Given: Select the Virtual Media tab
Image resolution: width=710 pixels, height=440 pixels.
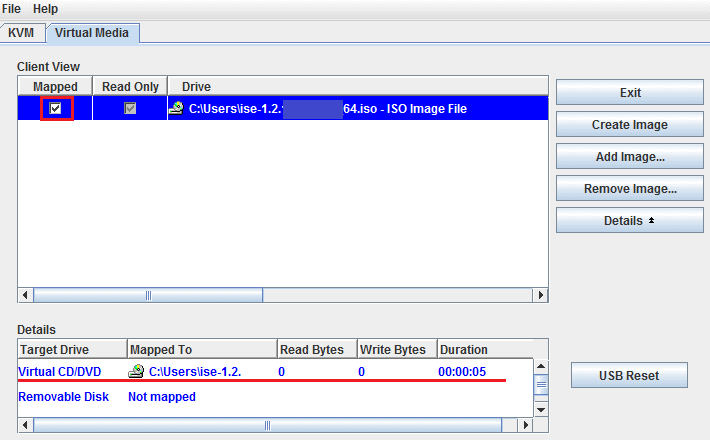Looking at the screenshot, I should tap(93, 32).
